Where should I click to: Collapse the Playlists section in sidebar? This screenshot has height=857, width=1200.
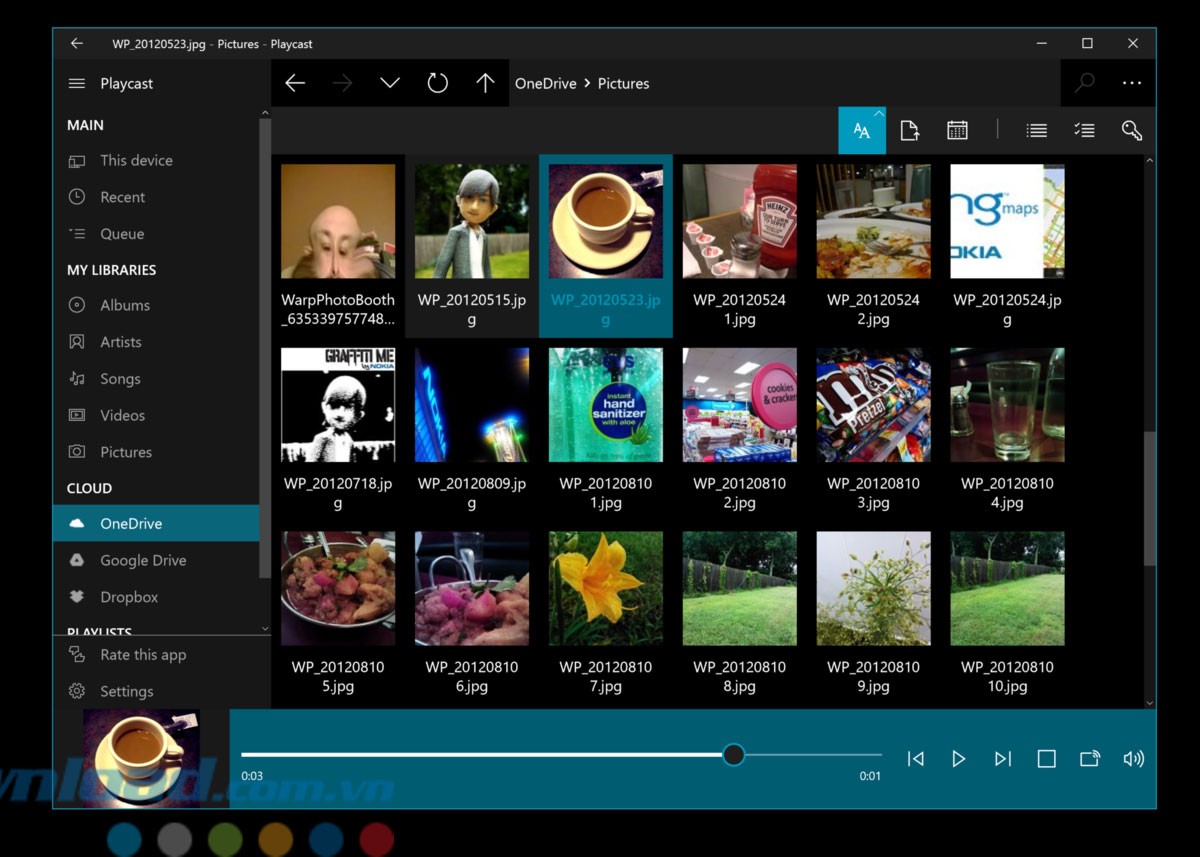[264, 629]
